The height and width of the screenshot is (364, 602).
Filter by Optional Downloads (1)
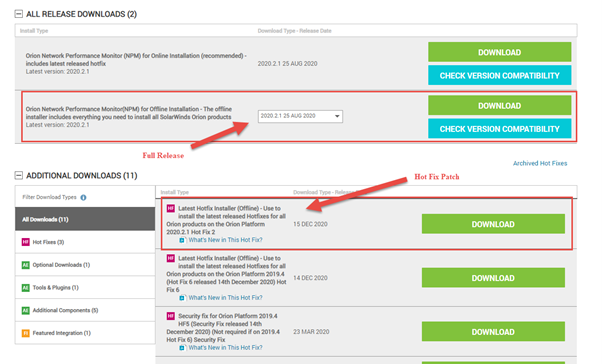coord(85,265)
